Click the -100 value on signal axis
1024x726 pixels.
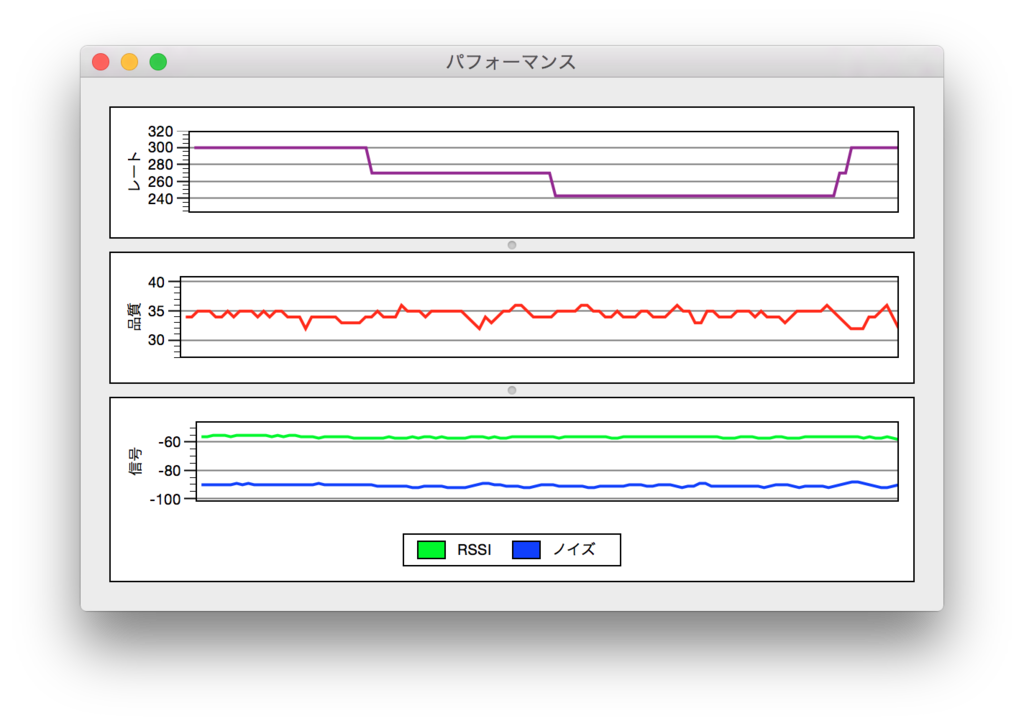pos(165,499)
